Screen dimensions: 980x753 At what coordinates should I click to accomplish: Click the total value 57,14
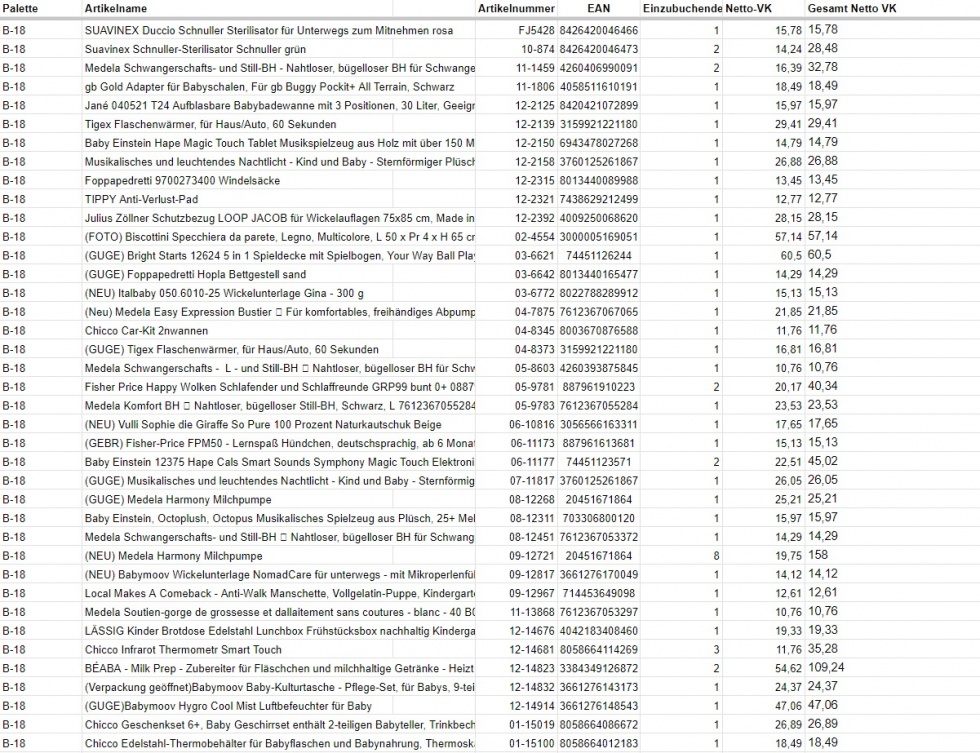822,236
